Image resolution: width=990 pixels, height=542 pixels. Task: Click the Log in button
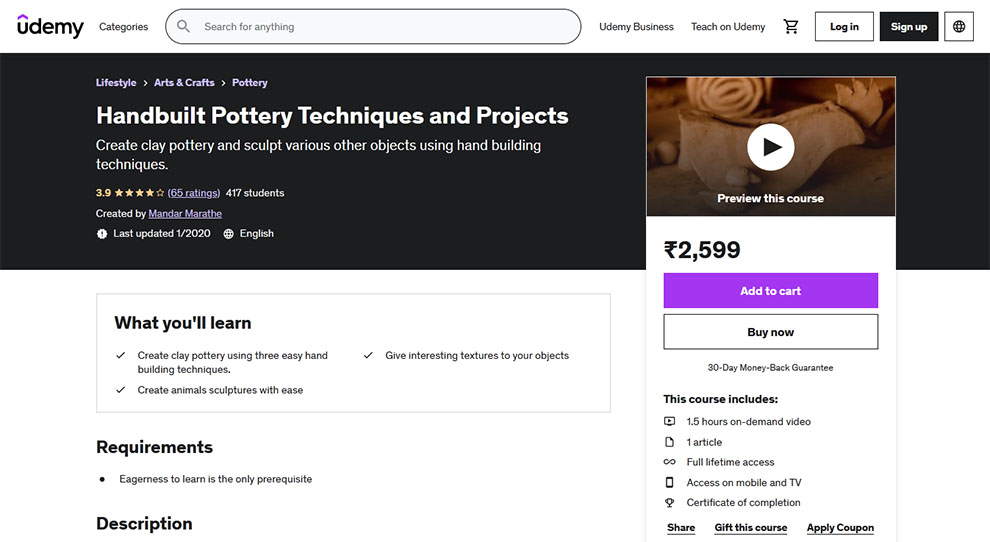coord(844,27)
